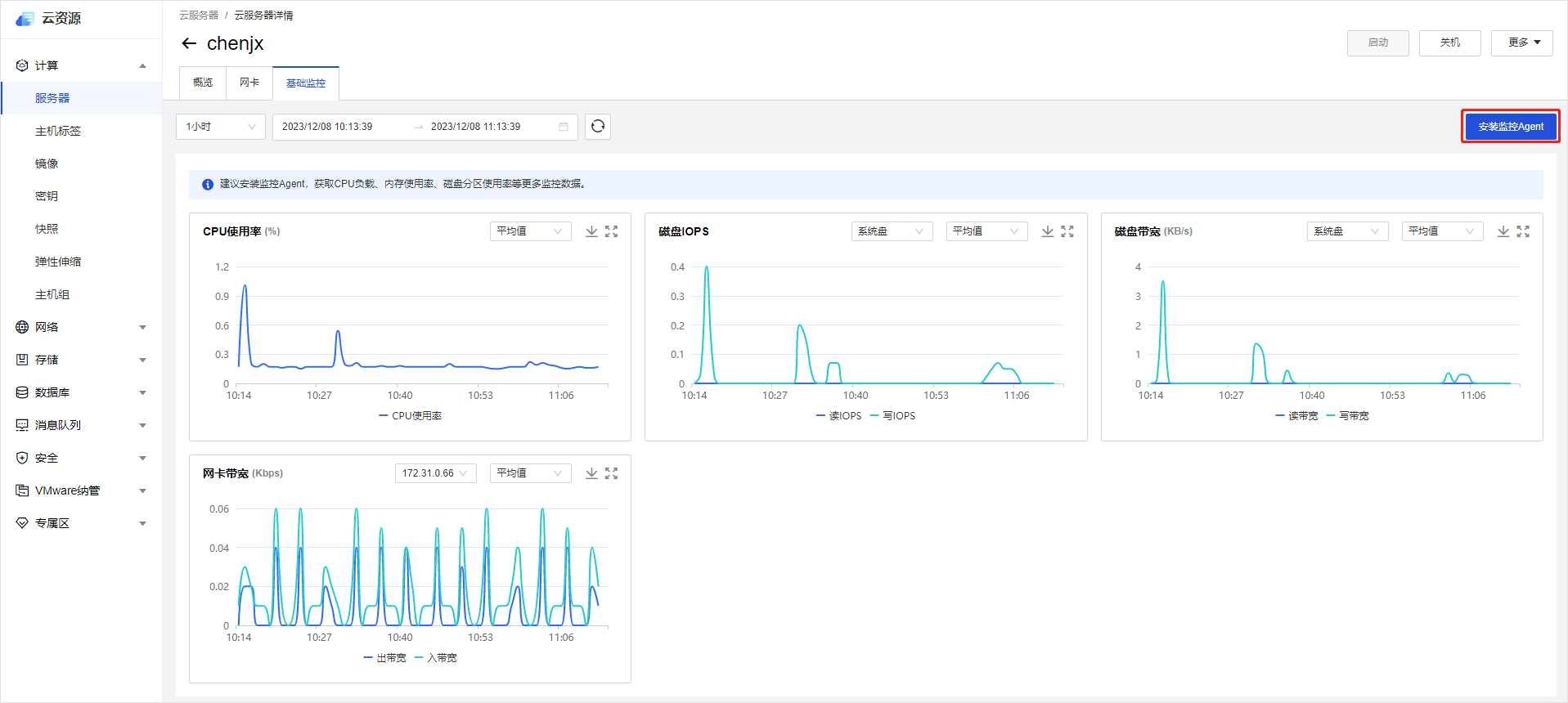Expand the CPU使用率 chart to fullscreen
Image resolution: width=1568 pixels, height=703 pixels.
[x=611, y=231]
